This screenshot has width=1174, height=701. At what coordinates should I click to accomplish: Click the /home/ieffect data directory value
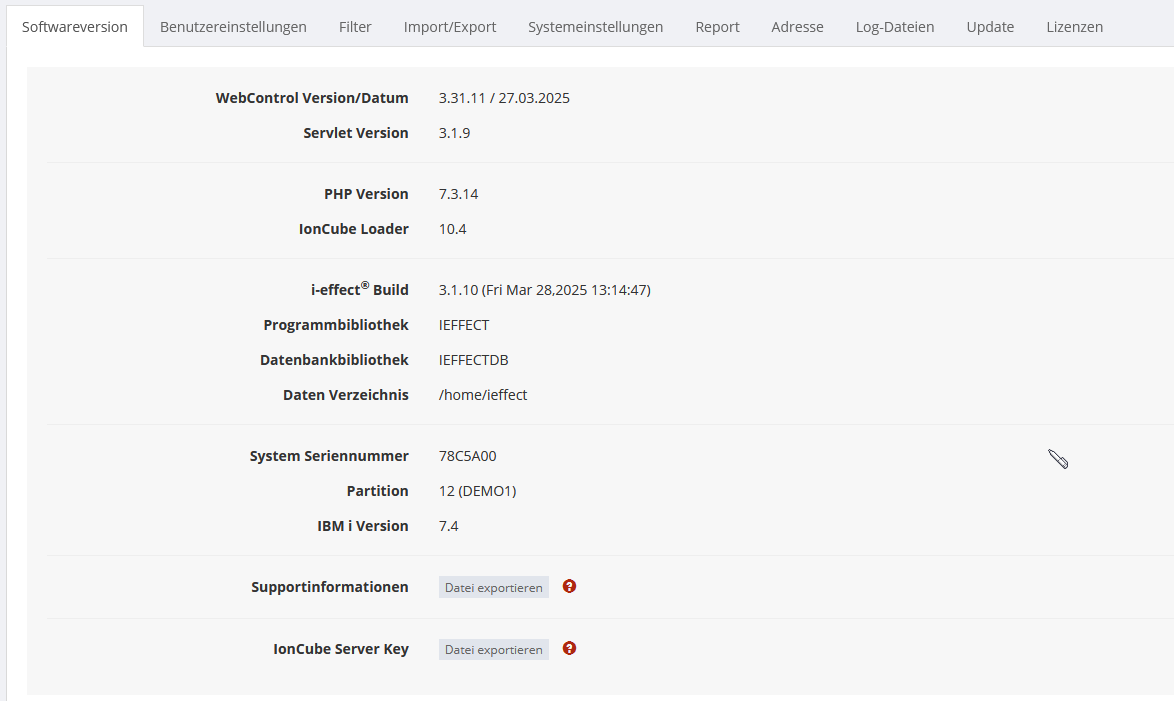click(x=483, y=395)
